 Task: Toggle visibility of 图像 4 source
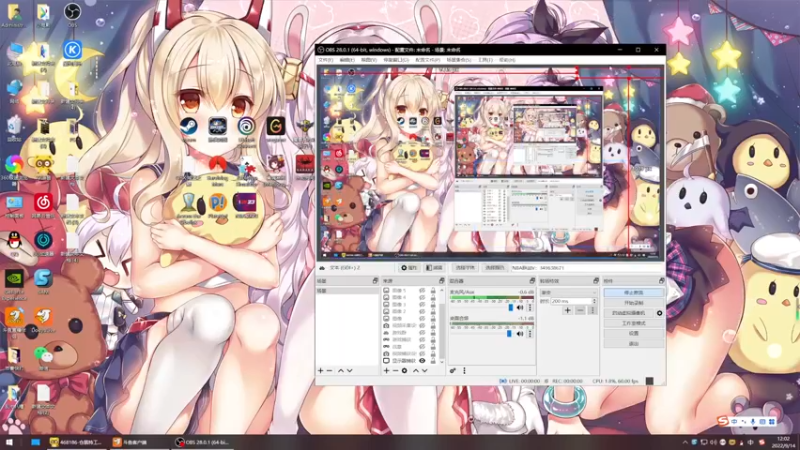(422, 297)
